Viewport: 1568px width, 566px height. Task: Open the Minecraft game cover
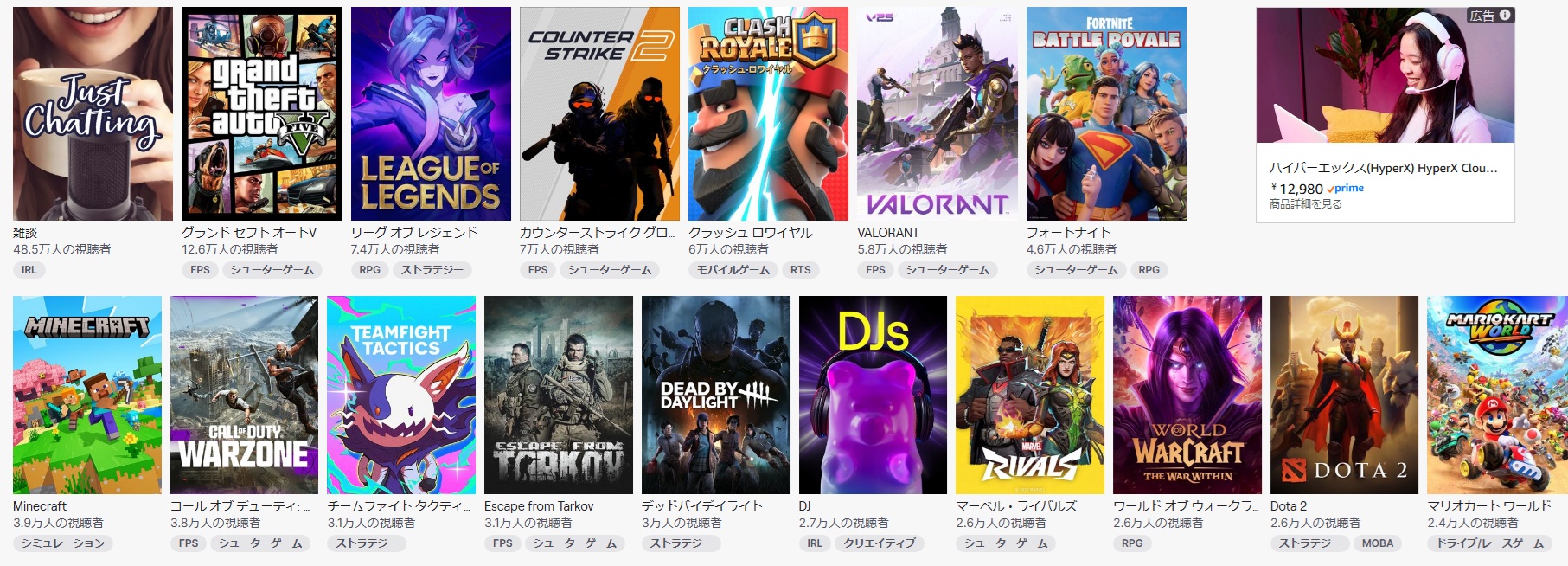tap(87, 395)
